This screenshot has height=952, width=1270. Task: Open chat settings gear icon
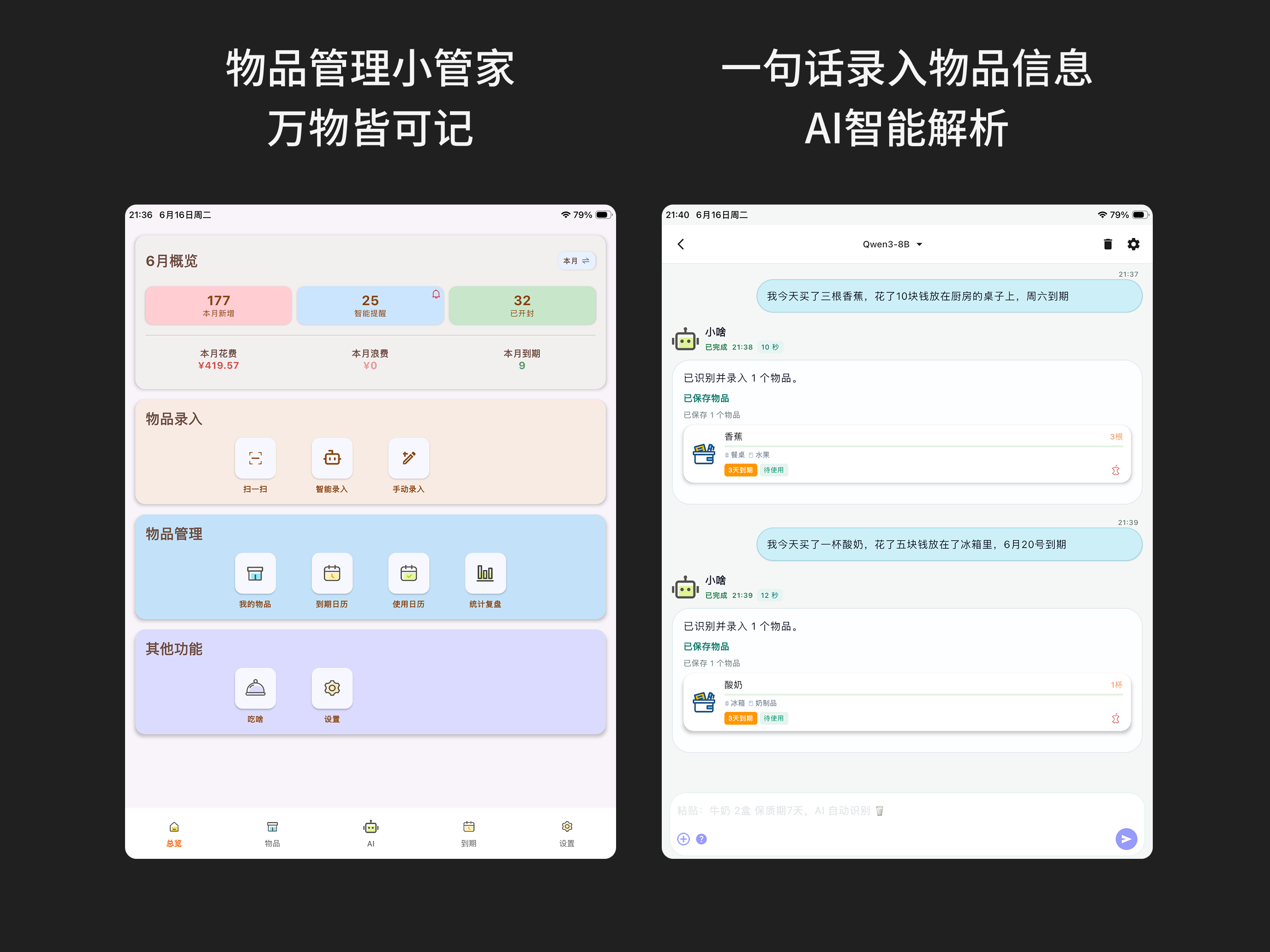1133,244
